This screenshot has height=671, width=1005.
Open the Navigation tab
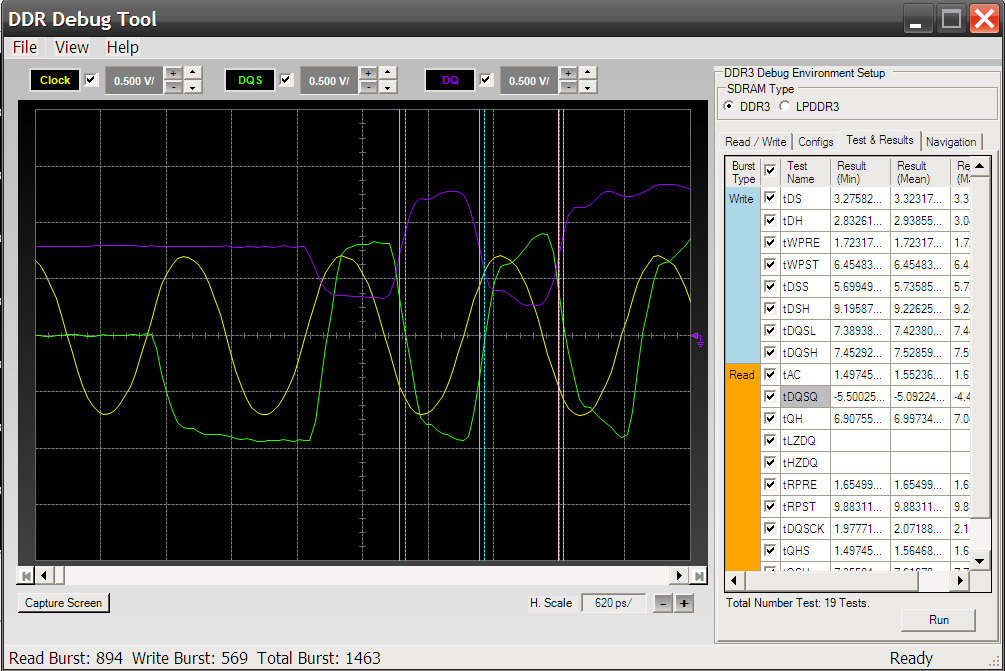pos(950,142)
